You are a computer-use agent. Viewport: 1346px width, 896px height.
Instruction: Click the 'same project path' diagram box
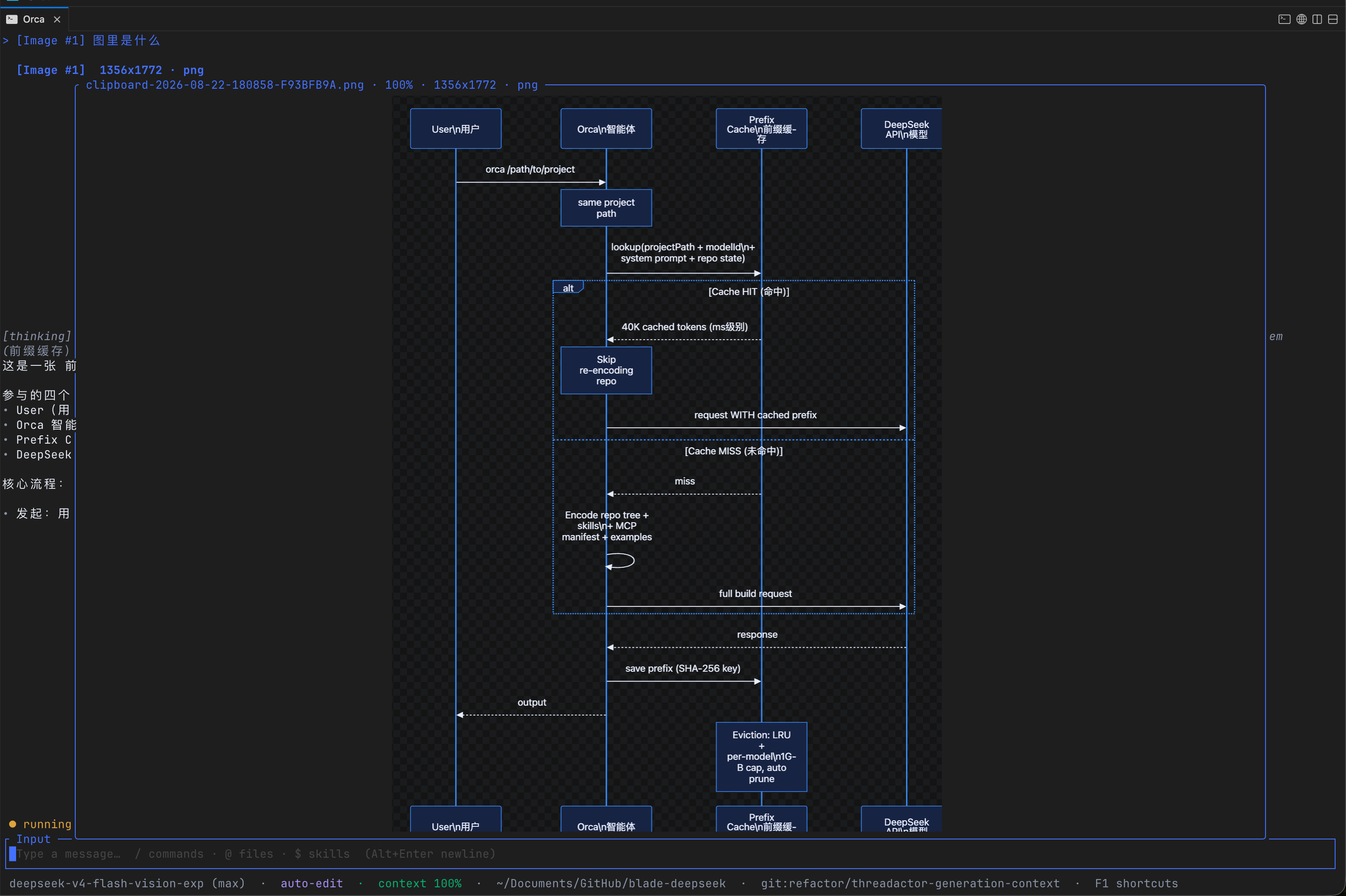tap(606, 208)
